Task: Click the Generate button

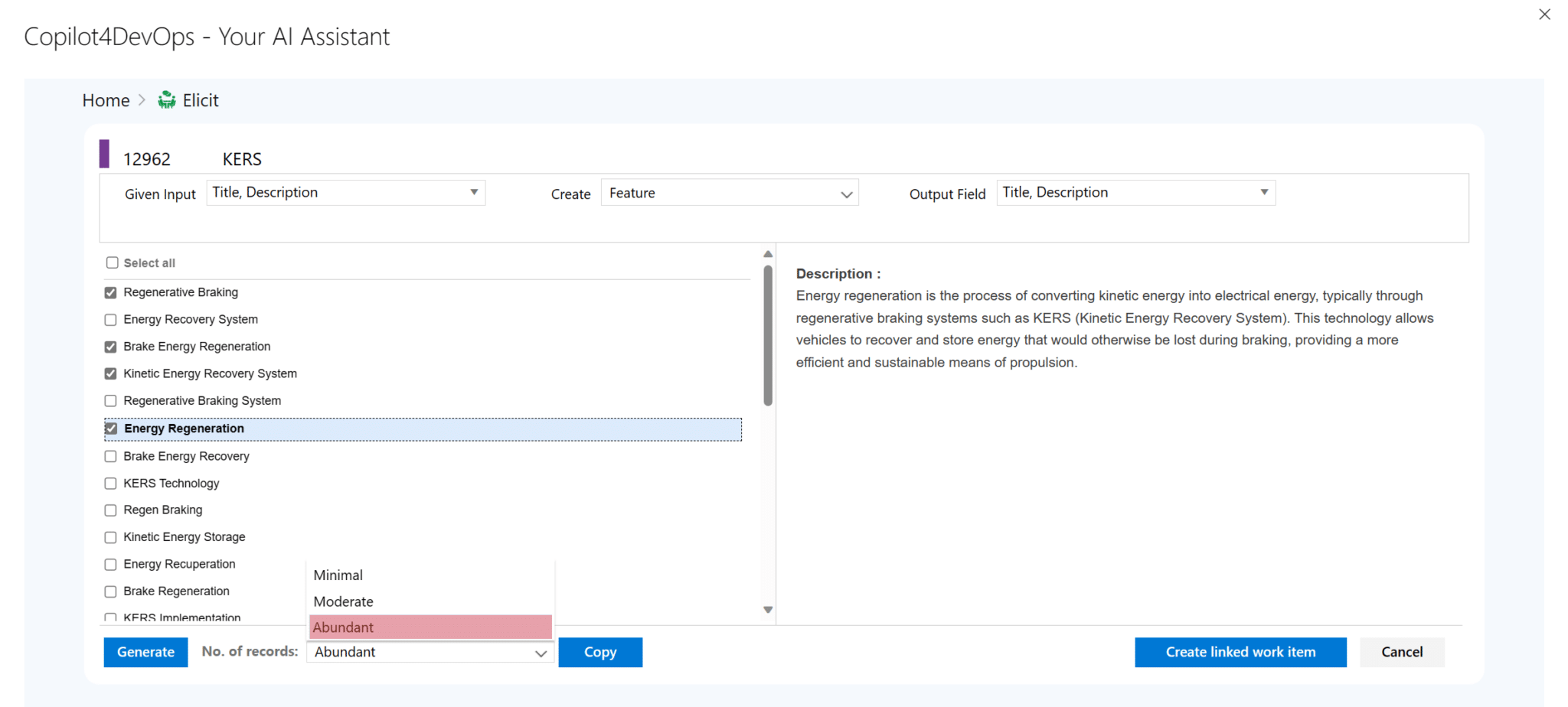Action: point(145,652)
